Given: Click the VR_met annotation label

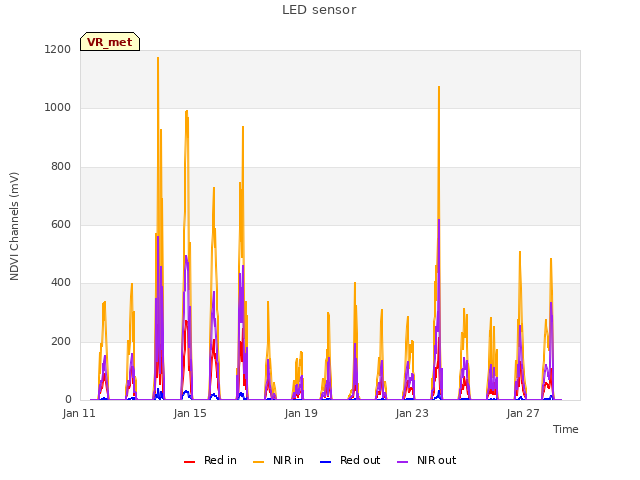Looking at the screenshot, I should coord(110,42).
